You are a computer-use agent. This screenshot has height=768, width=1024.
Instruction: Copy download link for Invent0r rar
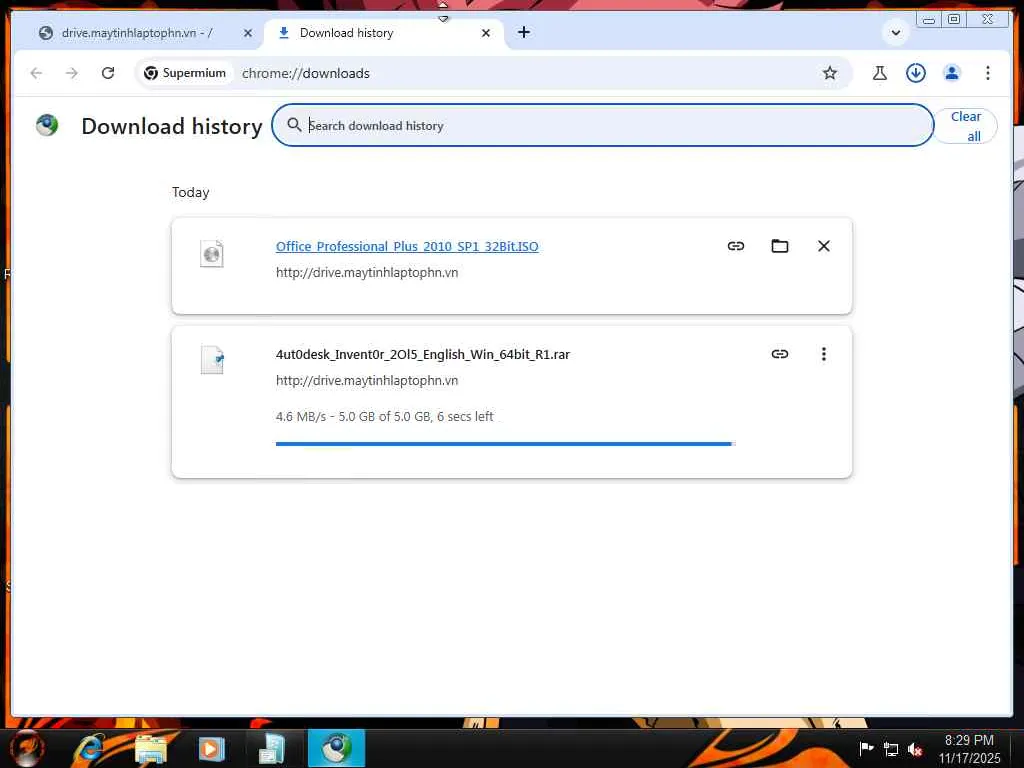(x=780, y=354)
